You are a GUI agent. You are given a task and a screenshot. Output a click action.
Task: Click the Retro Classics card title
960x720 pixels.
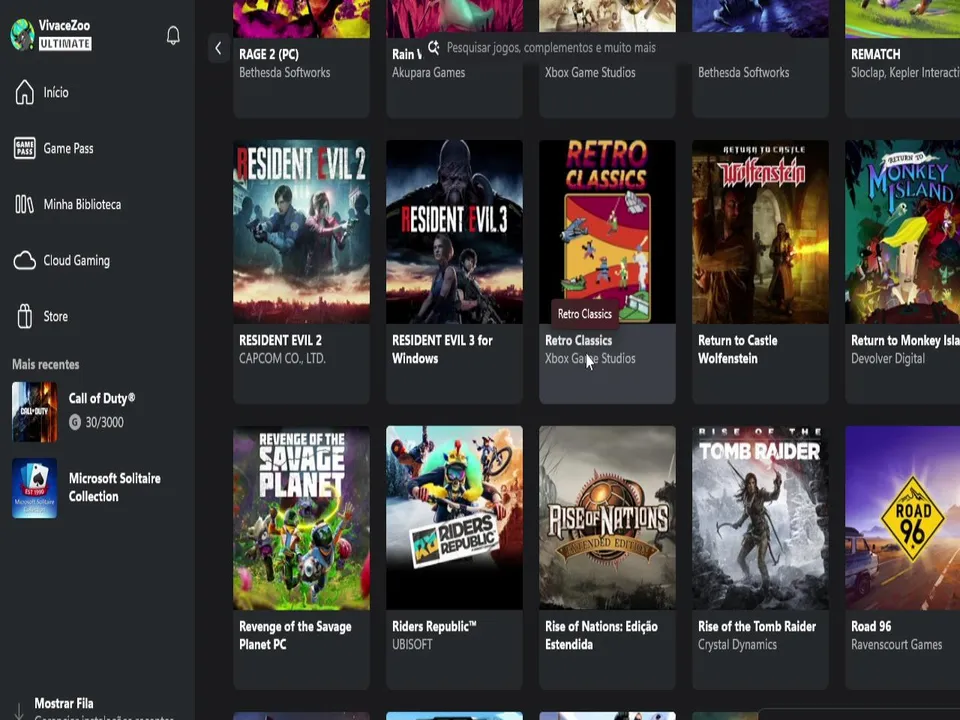coord(579,340)
